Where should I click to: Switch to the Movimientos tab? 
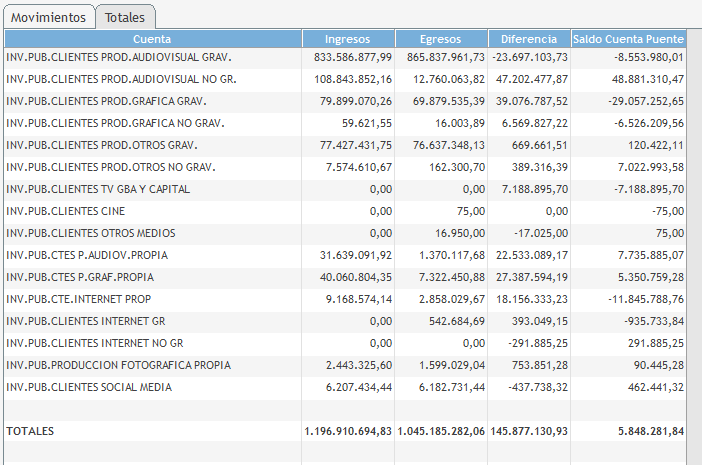point(49,18)
